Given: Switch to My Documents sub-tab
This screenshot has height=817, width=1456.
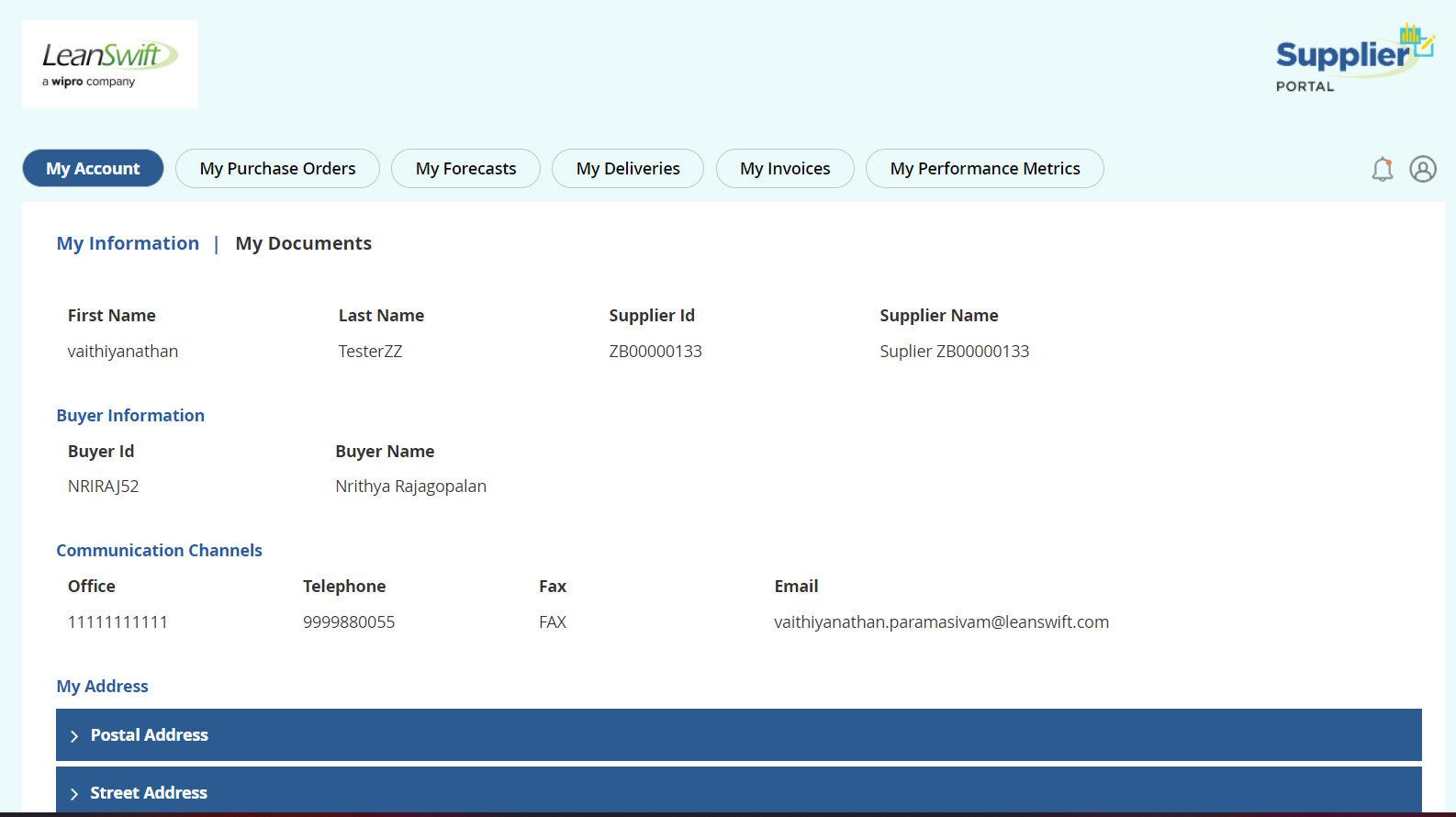Looking at the screenshot, I should [304, 243].
